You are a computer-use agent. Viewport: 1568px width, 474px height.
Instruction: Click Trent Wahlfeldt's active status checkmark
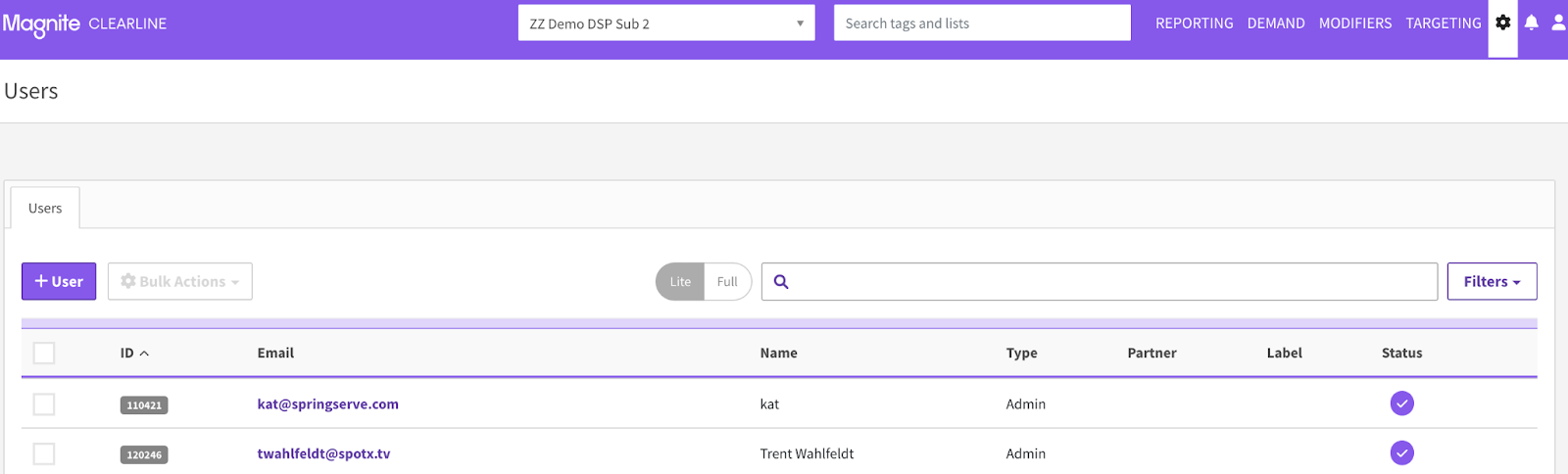[1401, 453]
